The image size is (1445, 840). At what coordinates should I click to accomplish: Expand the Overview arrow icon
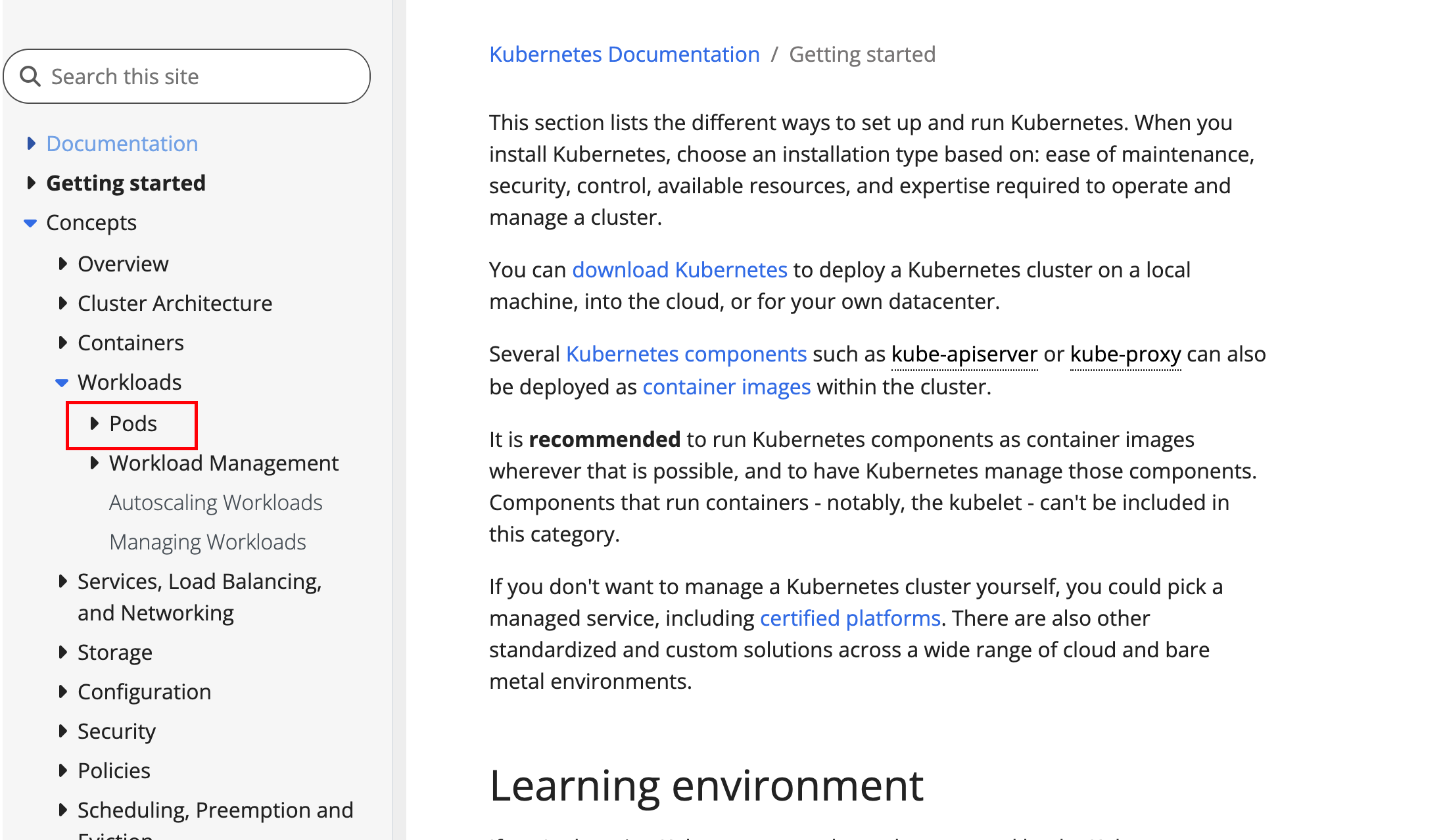click(x=62, y=264)
